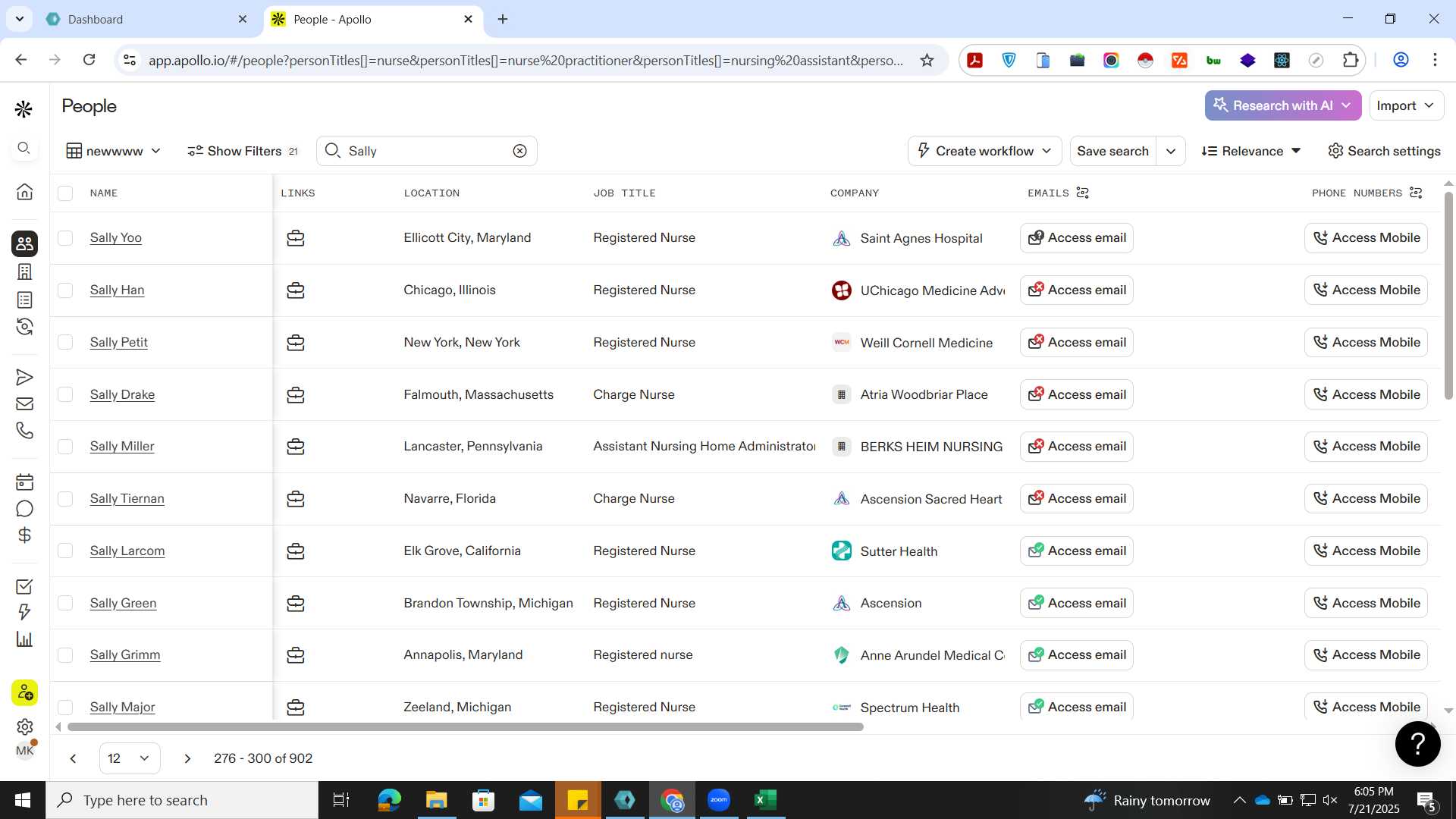Open the Import dropdown

pyautogui.click(x=1405, y=105)
